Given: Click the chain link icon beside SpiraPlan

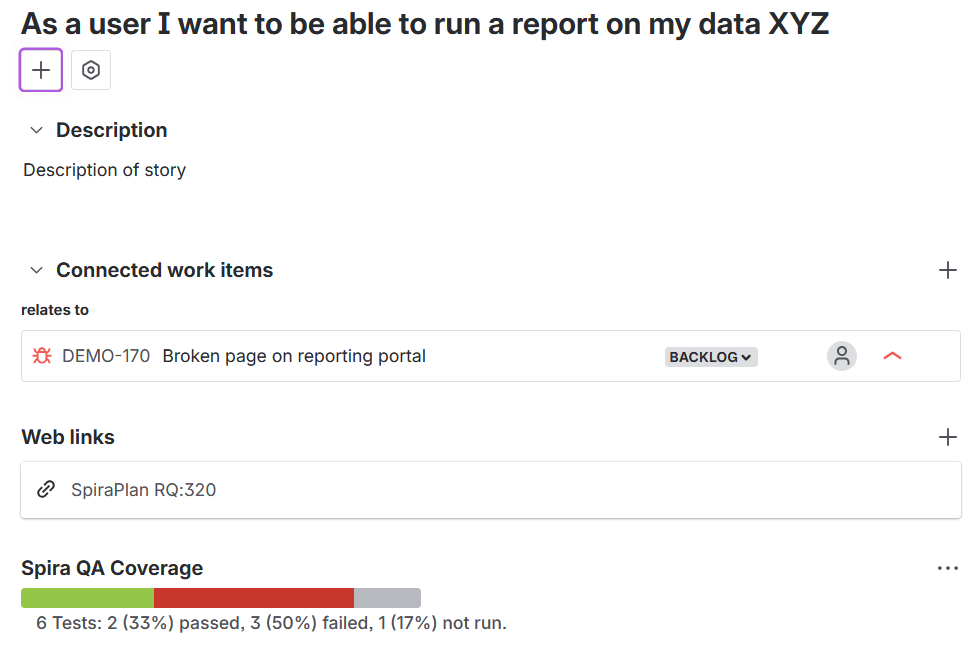Looking at the screenshot, I should pyautogui.click(x=46, y=489).
